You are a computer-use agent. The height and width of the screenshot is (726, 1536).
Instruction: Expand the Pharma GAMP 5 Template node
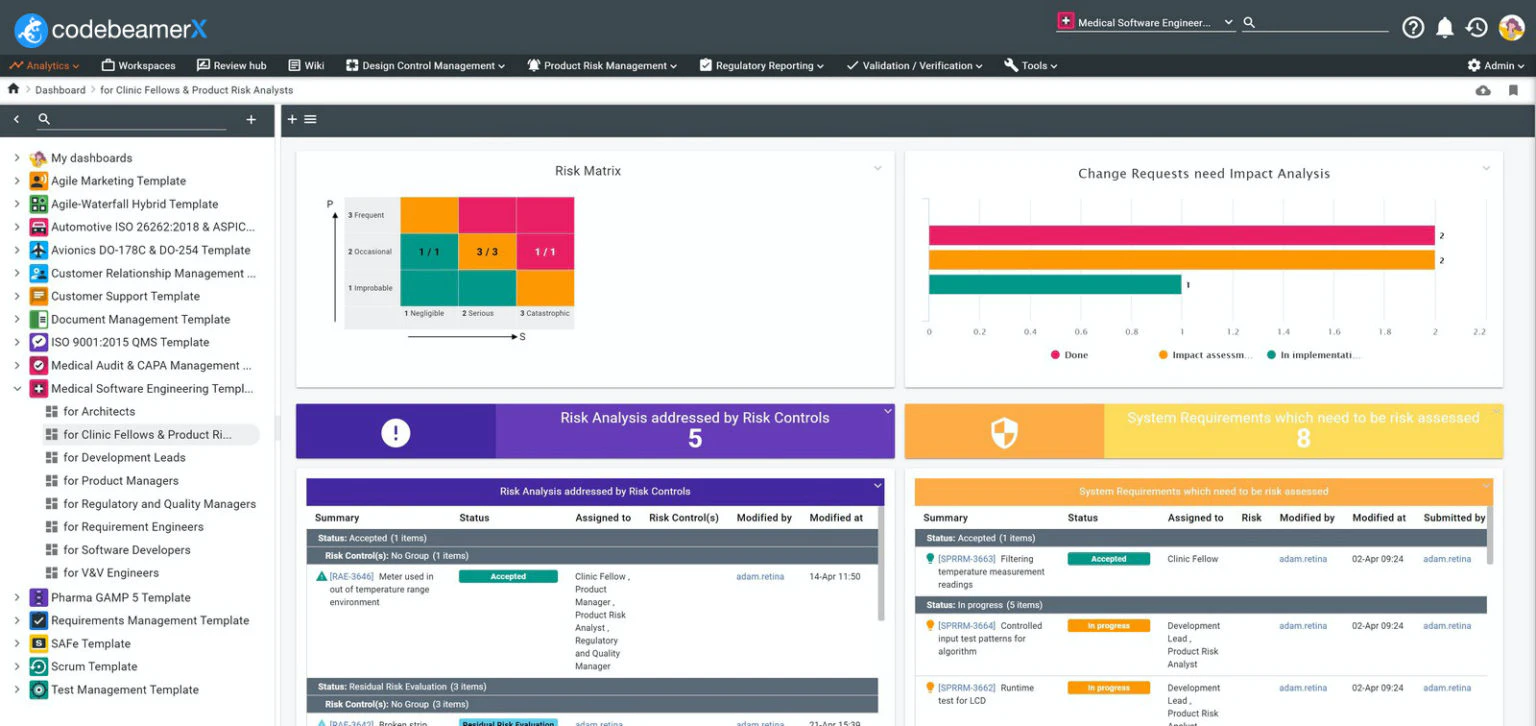(17, 598)
